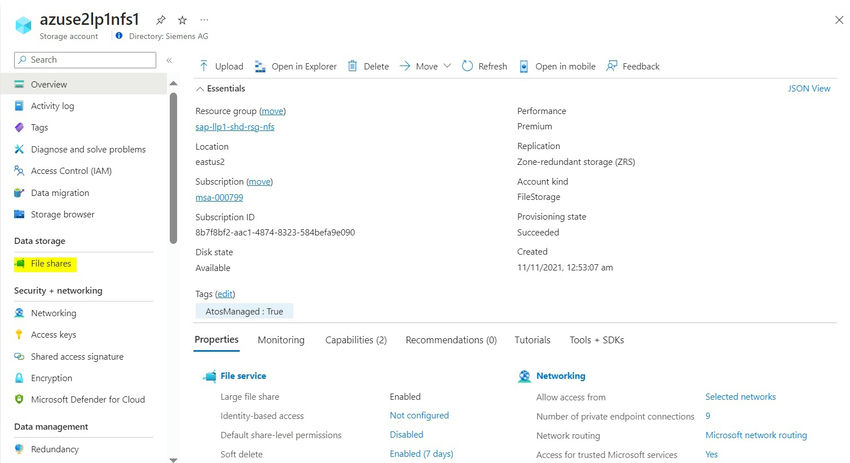This screenshot has height=463, width=850.
Task: Pin the storage account to dashboard
Action: point(162,20)
